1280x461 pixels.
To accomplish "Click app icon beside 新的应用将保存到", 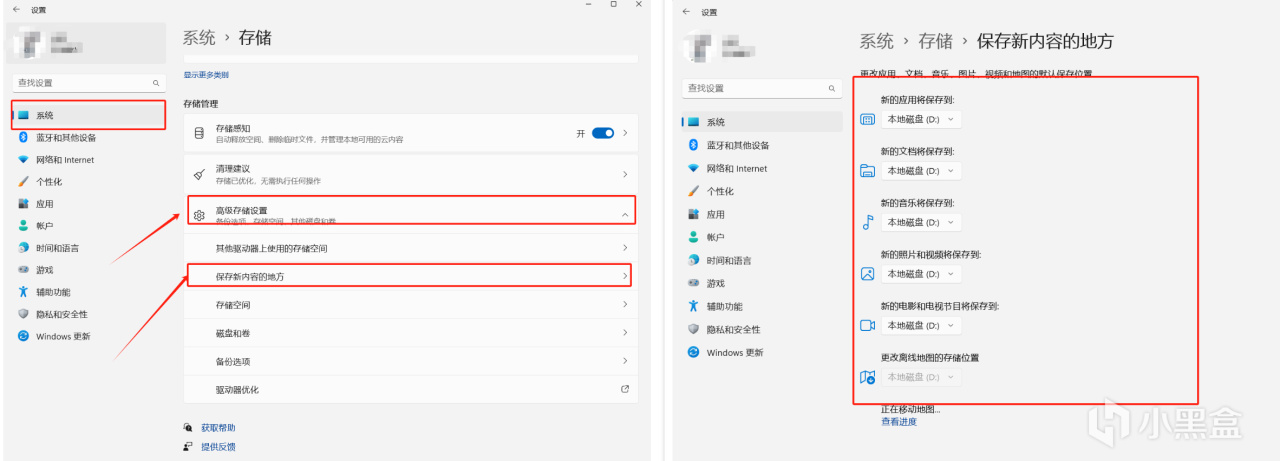I will point(867,119).
